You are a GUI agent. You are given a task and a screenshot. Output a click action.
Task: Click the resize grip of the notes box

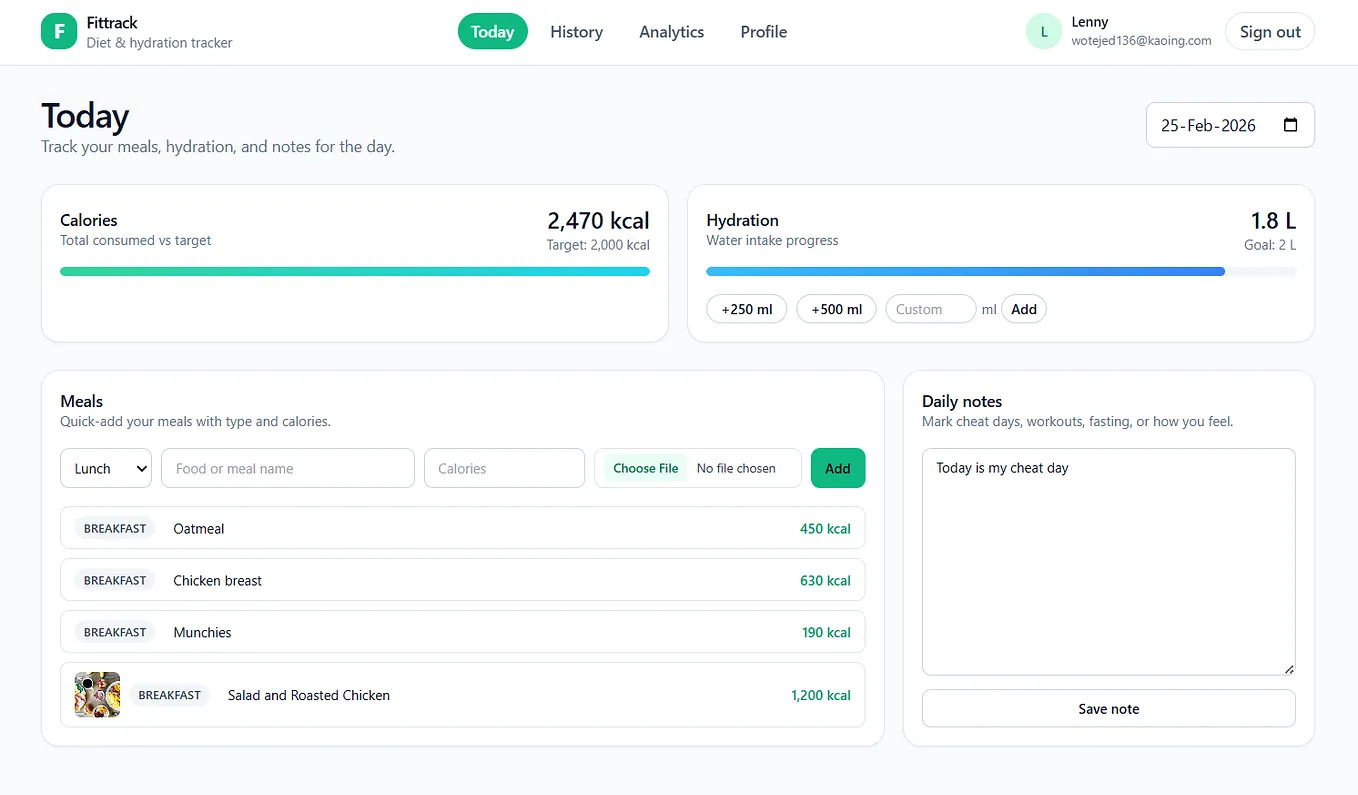tap(1289, 669)
